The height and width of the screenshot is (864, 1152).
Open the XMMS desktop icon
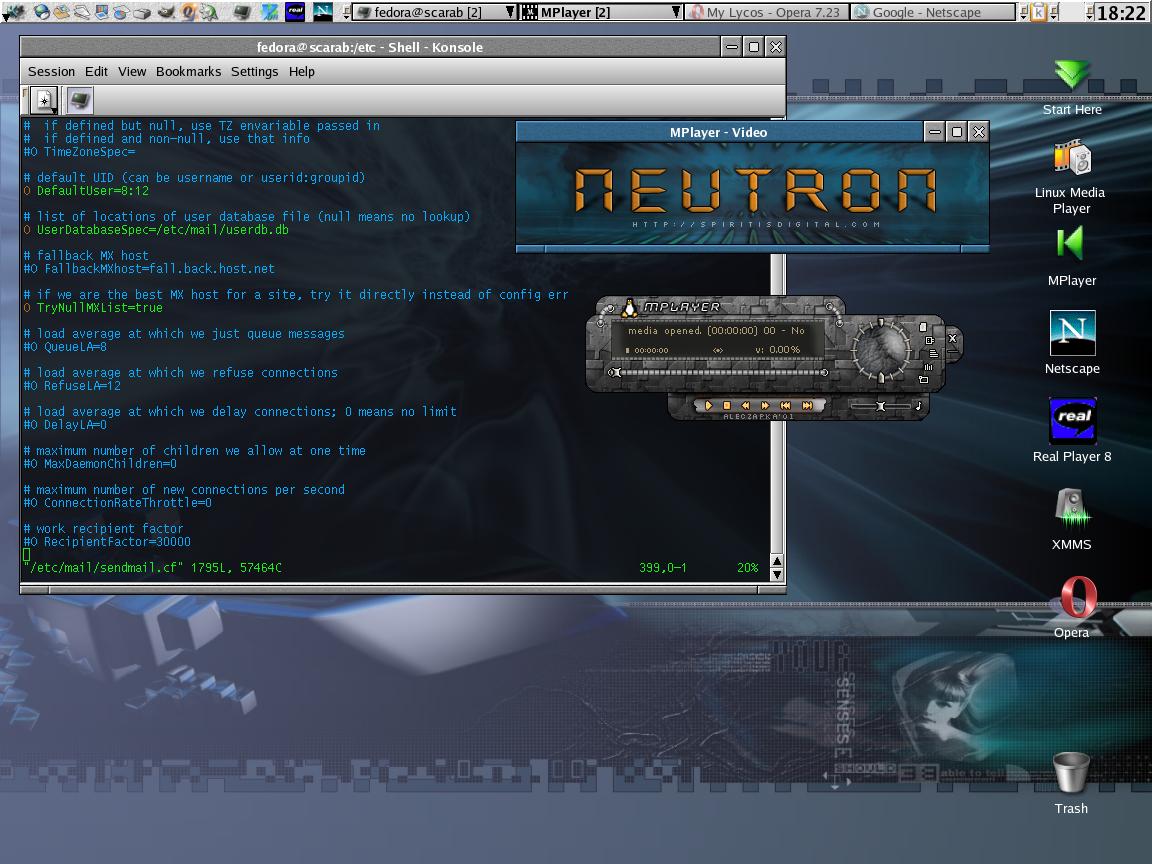[x=1071, y=508]
